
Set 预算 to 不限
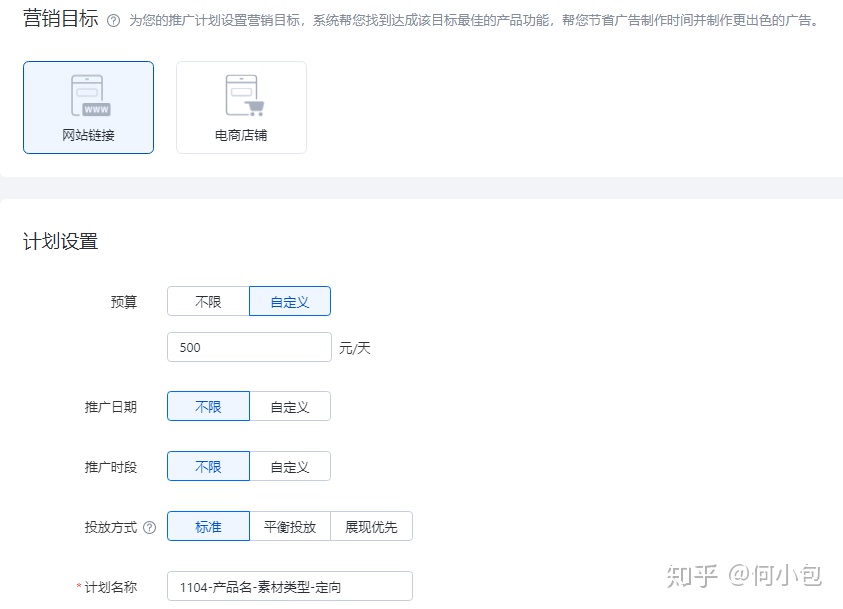[208, 301]
